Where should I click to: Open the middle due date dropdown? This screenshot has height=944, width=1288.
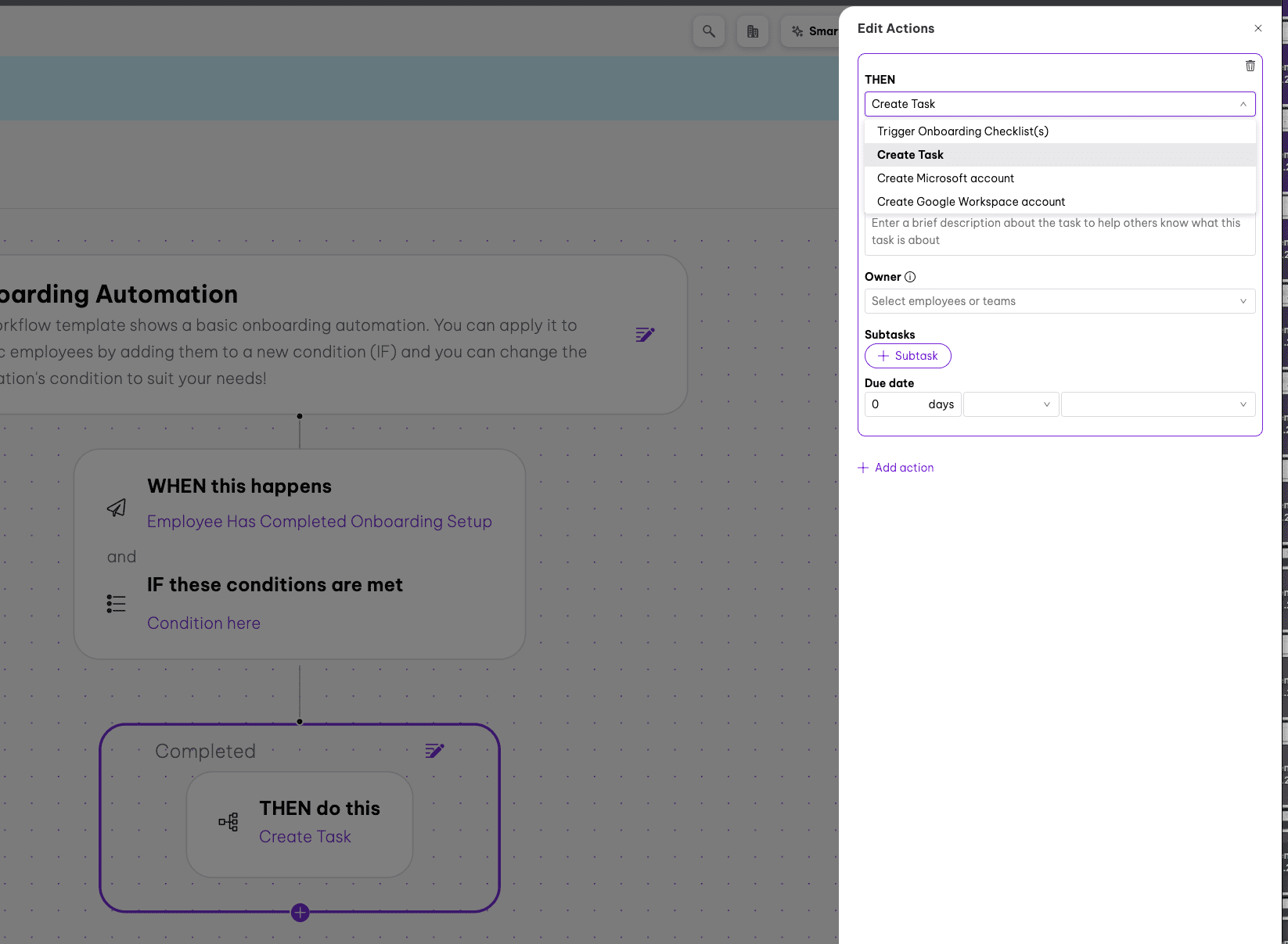[1011, 404]
